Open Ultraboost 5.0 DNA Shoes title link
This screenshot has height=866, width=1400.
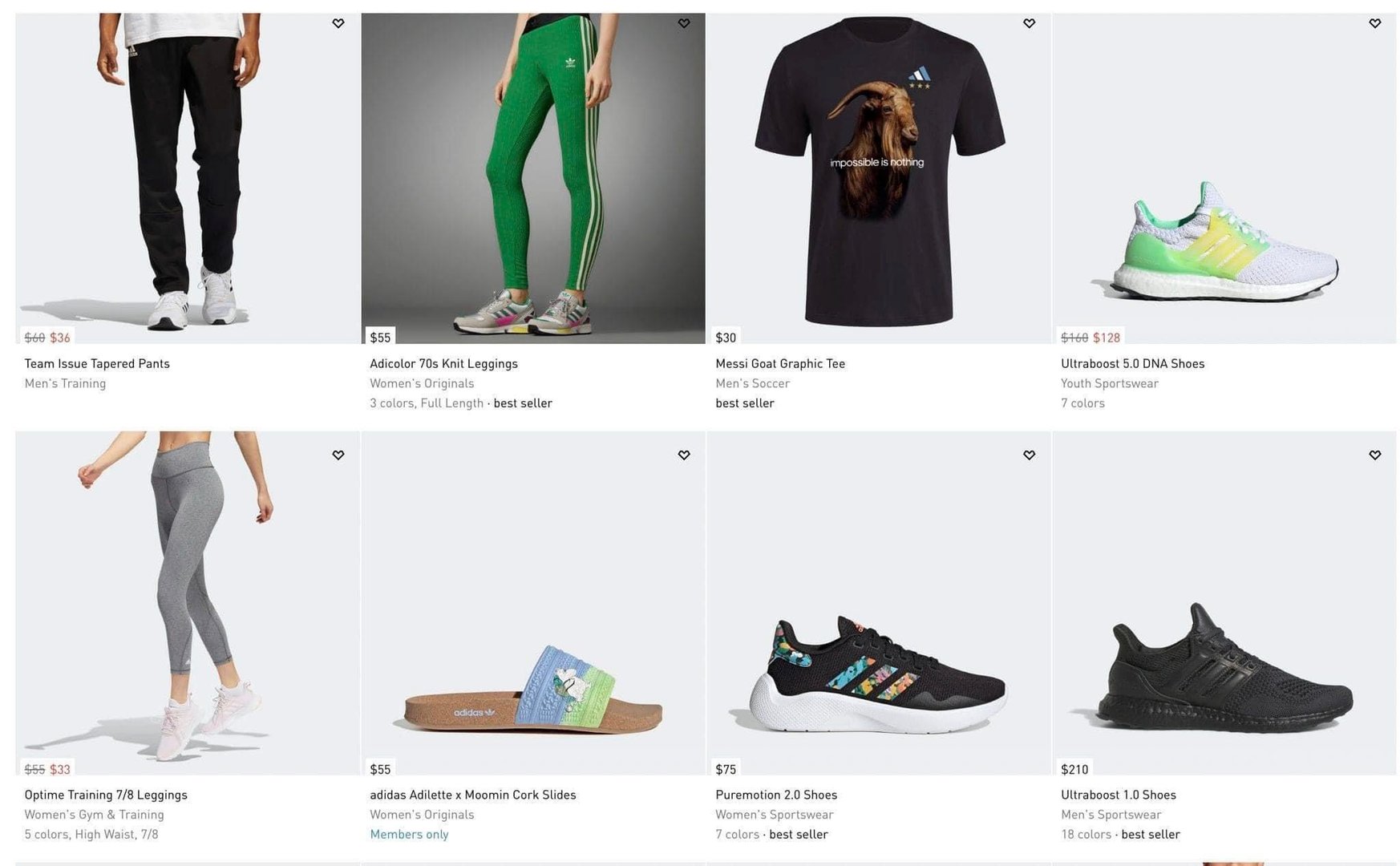point(1132,363)
